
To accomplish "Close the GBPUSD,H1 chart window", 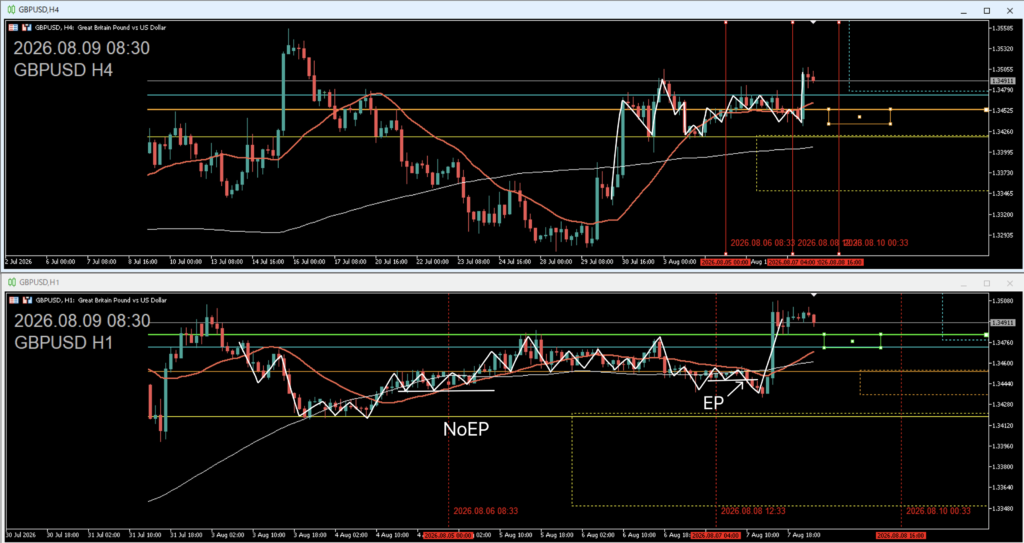I will coord(1011,283).
